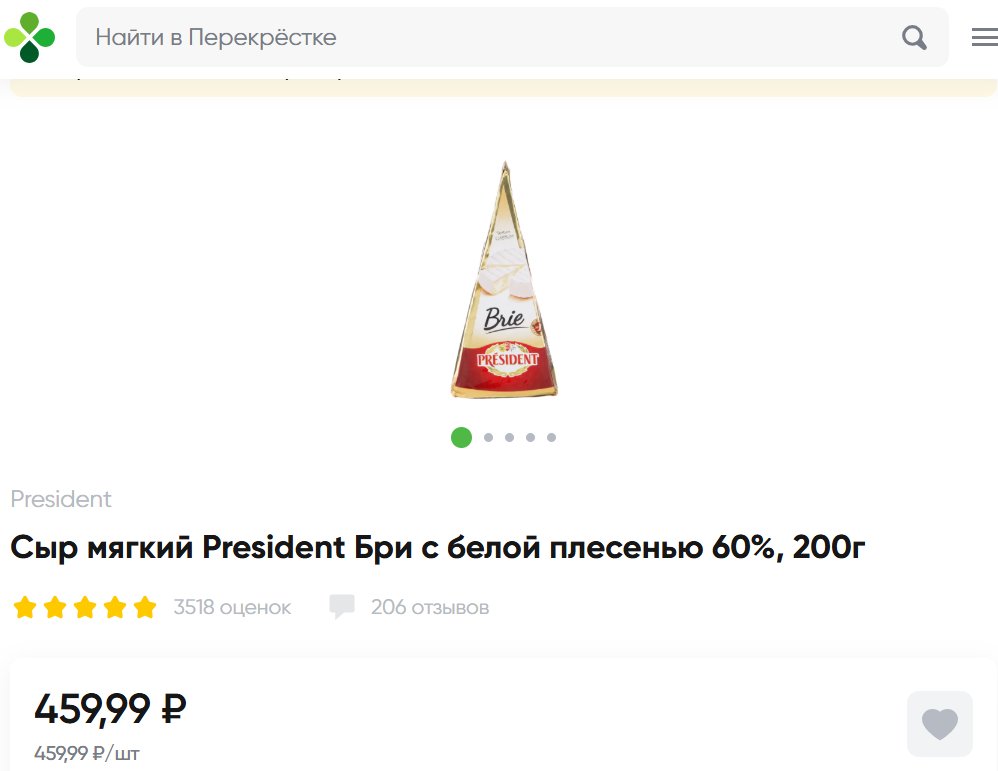This screenshot has width=998, height=771.
Task: Switch to the fourth image dot
Action: 530,437
